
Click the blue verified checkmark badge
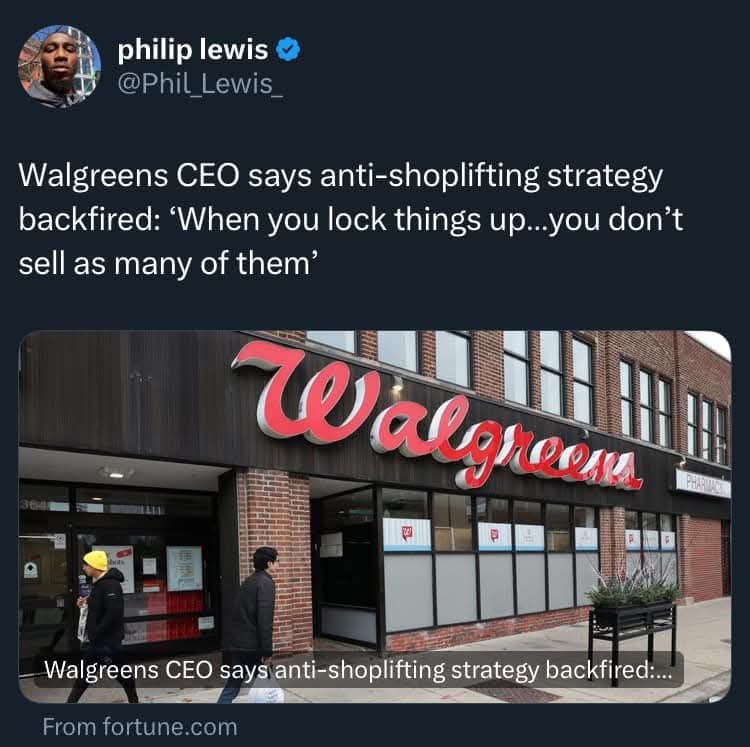point(288,49)
